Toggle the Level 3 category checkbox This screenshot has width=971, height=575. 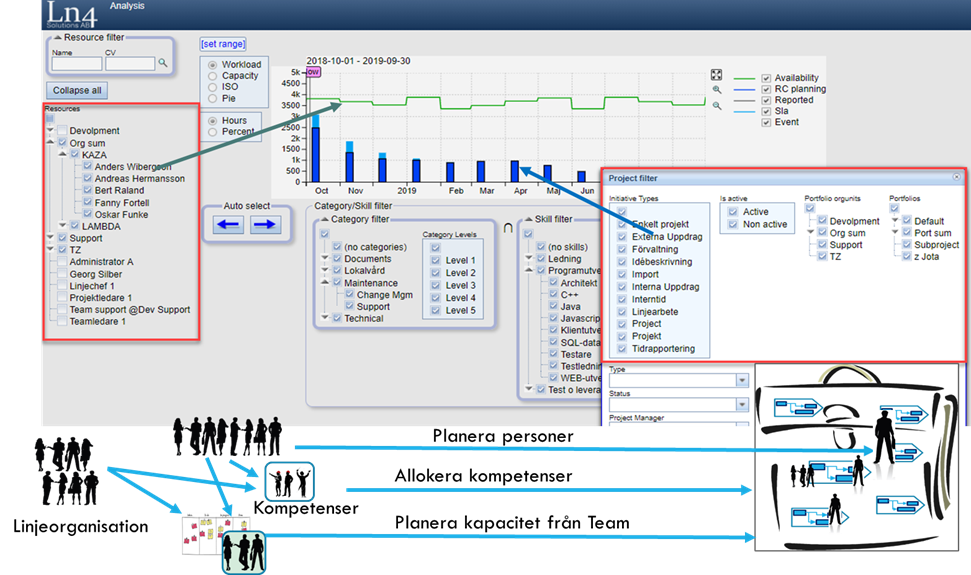tap(435, 285)
